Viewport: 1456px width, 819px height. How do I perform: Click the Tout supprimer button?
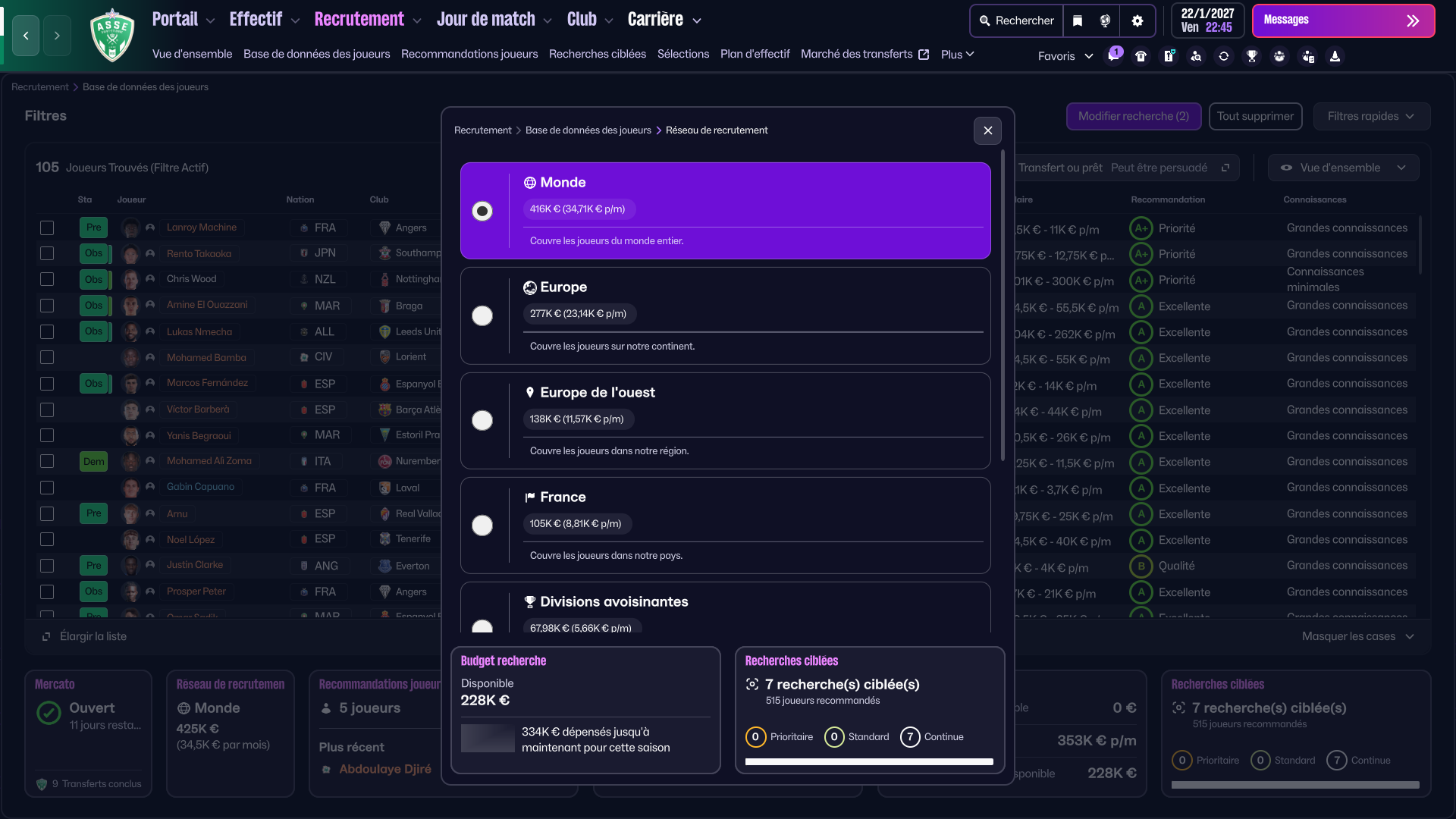point(1255,116)
